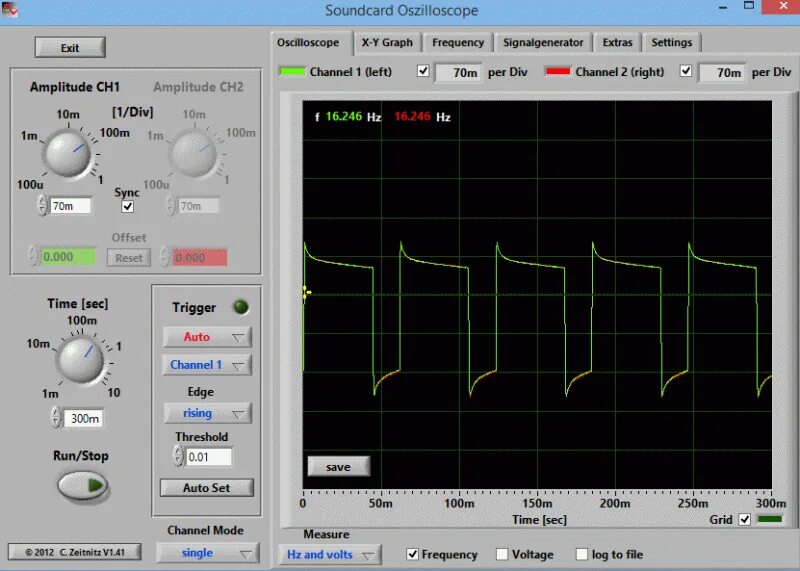
Task: Minimize the Soundcard Oscilloscope window
Action: (723, 7)
